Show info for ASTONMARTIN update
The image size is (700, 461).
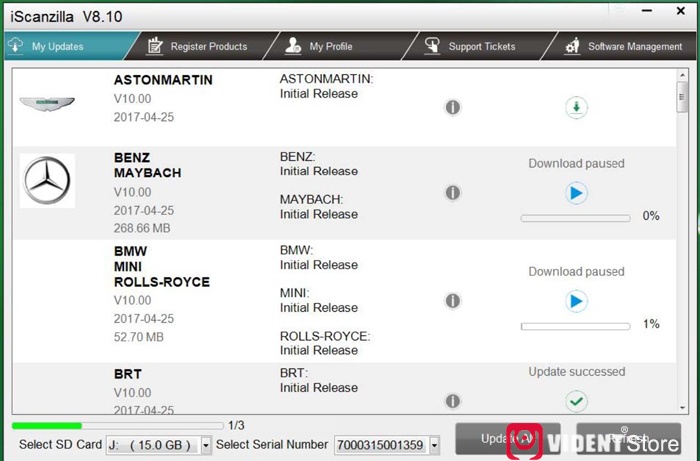(x=453, y=107)
